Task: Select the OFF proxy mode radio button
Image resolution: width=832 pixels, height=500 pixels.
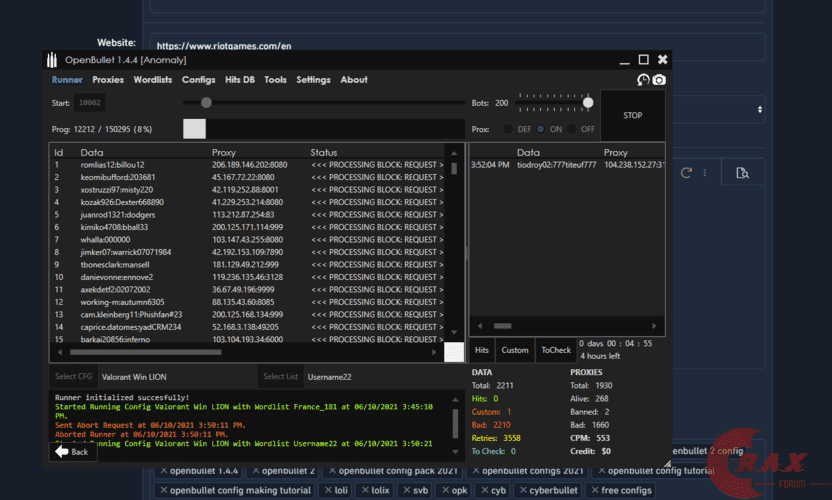Action: 573,129
